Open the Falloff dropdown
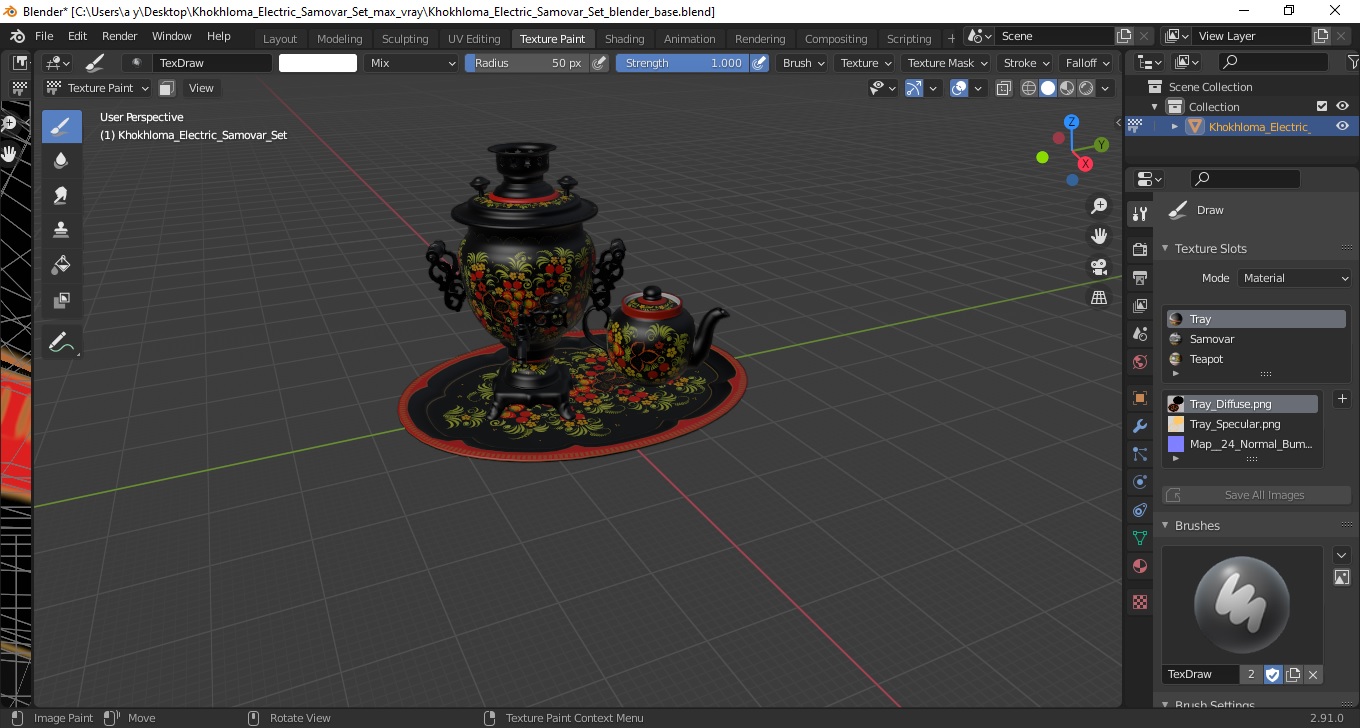The image size is (1360, 728). coord(1087,63)
